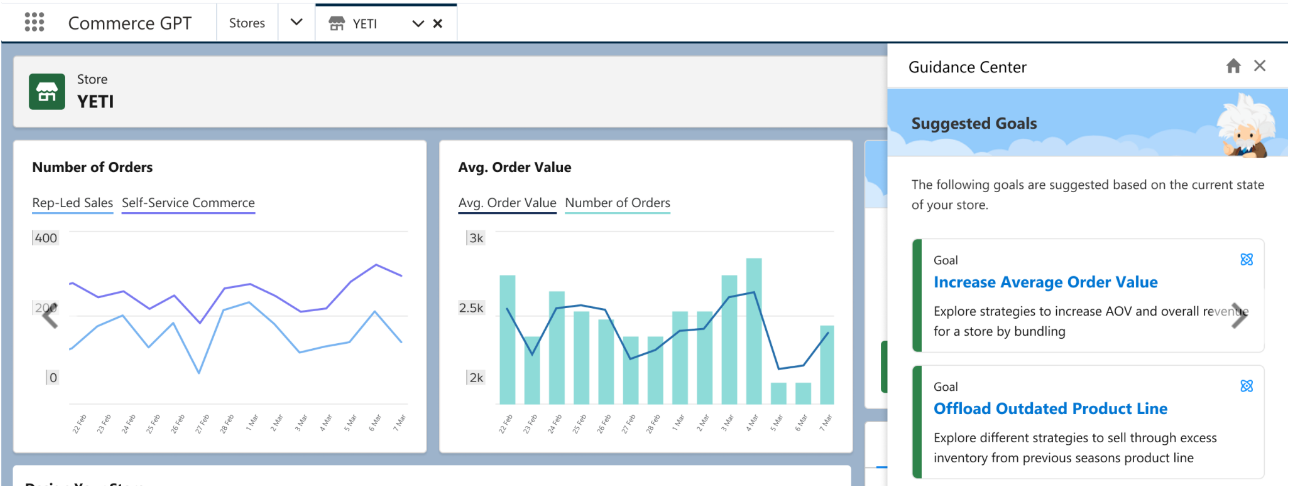Image resolution: width=1314 pixels, height=486 pixels.
Task: Open the Increase Average Order Value goal link
Action: [x=1045, y=282]
